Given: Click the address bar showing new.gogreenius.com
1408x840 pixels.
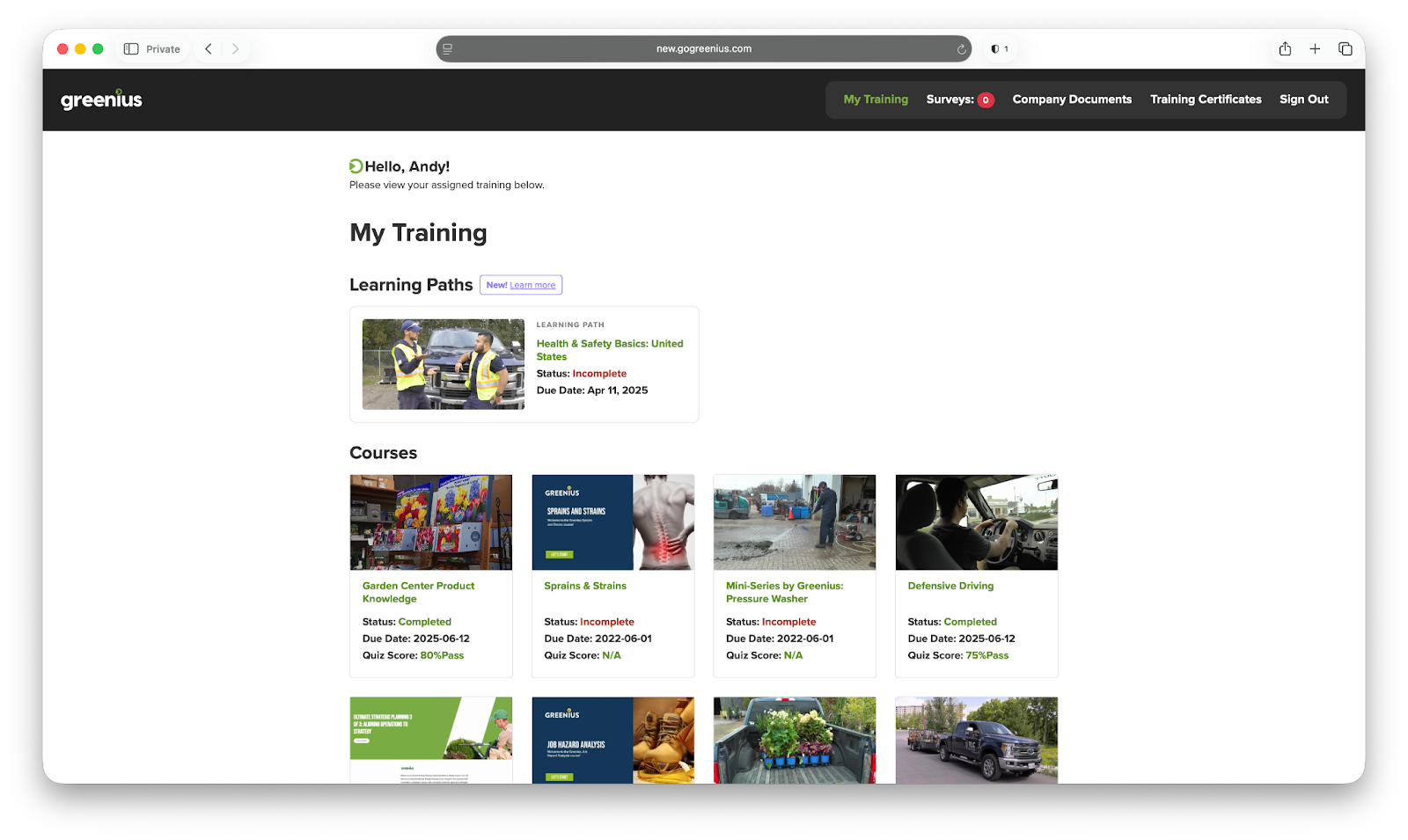Looking at the screenshot, I should (704, 49).
